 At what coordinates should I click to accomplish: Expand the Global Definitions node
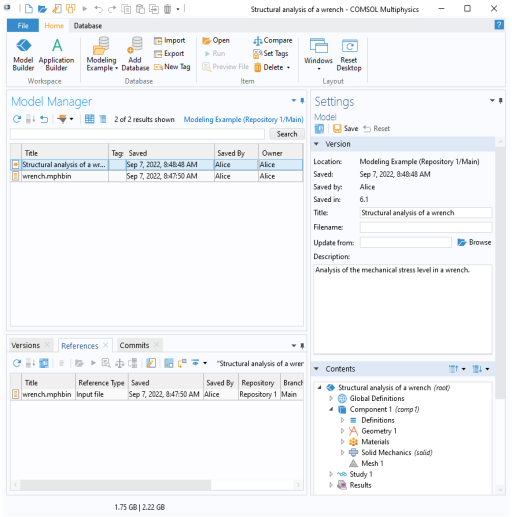pos(331,398)
